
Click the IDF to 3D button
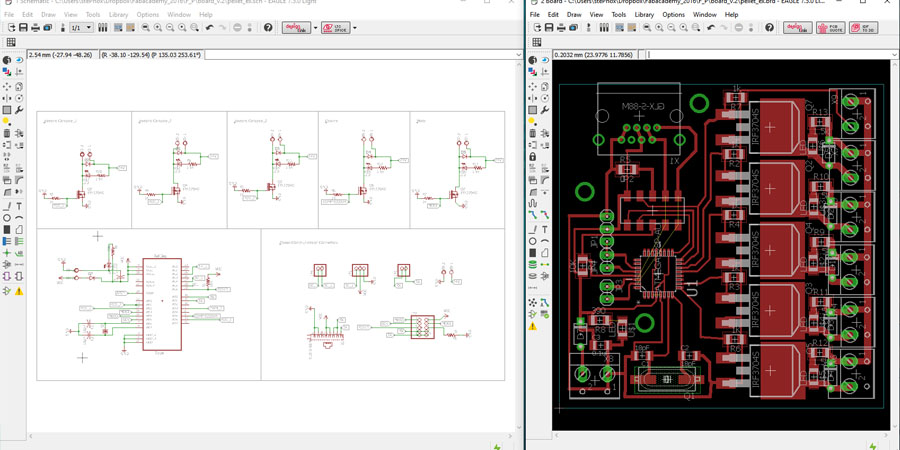click(x=863, y=28)
